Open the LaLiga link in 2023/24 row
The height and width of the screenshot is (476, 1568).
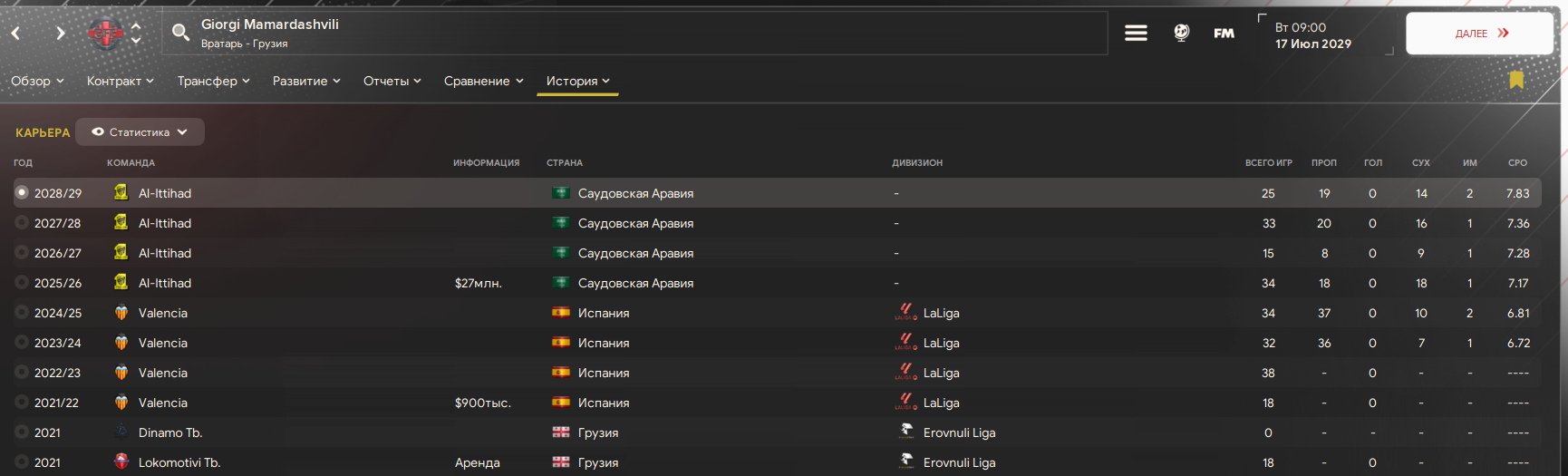point(941,343)
